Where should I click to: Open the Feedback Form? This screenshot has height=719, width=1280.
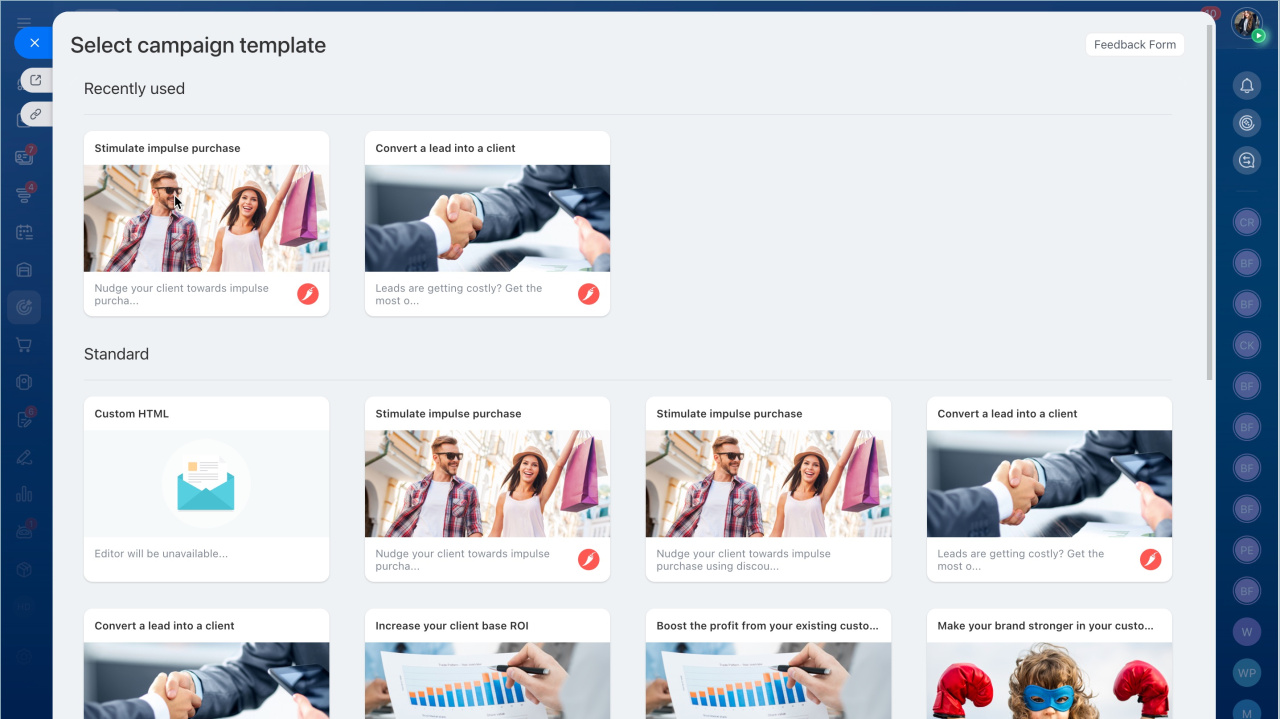click(x=1134, y=45)
